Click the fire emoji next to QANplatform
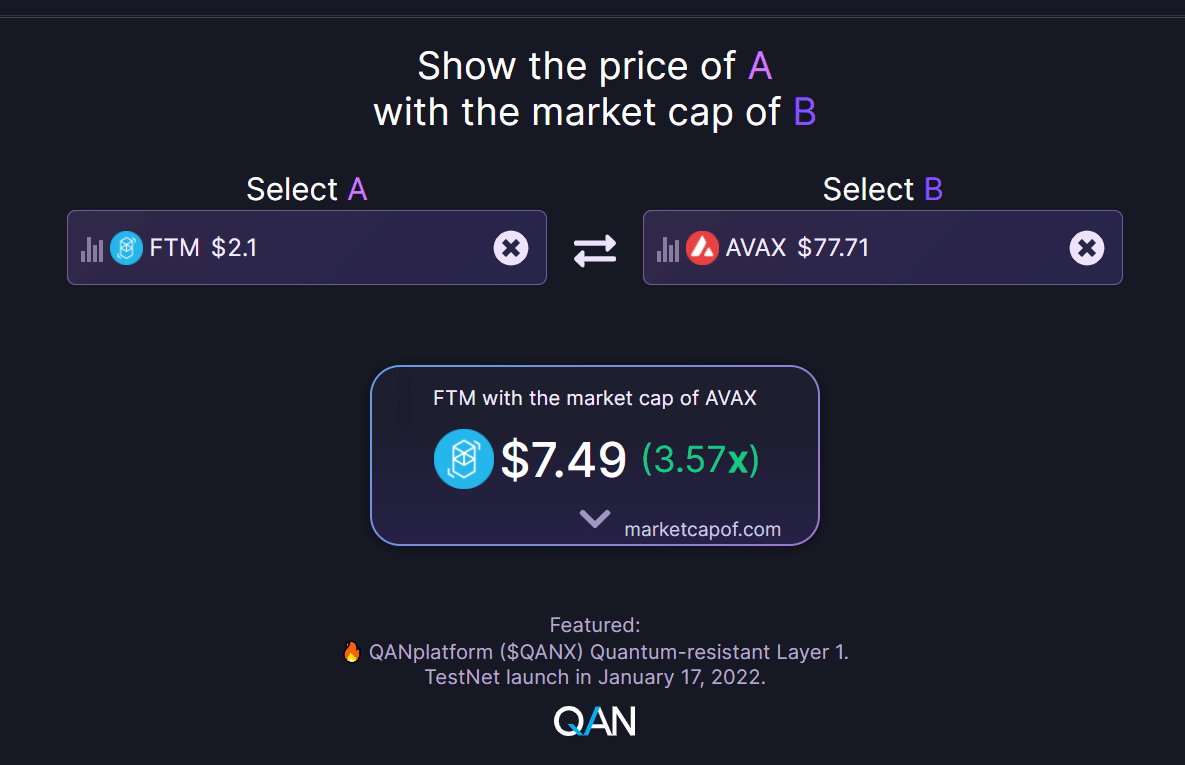 click(x=351, y=651)
